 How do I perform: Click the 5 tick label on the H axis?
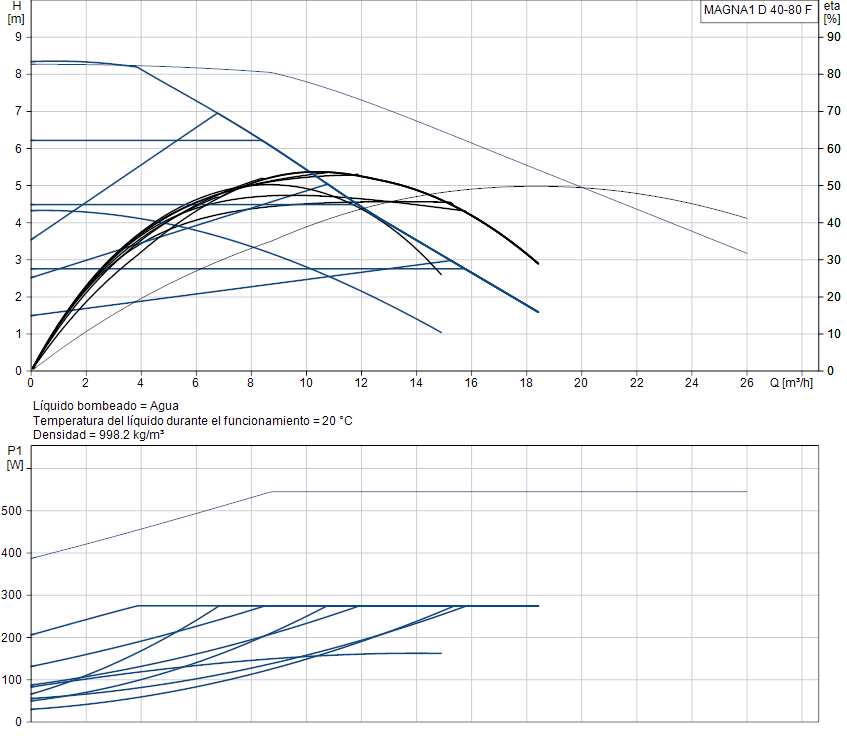[x=18, y=186]
